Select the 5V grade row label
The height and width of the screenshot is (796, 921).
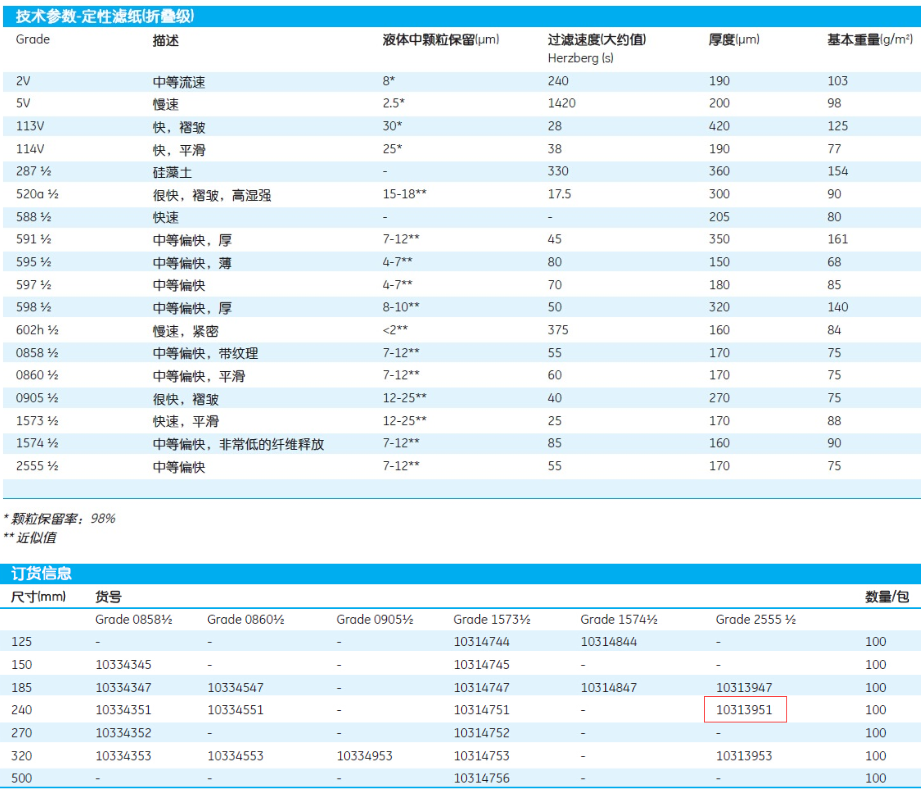coord(23,103)
